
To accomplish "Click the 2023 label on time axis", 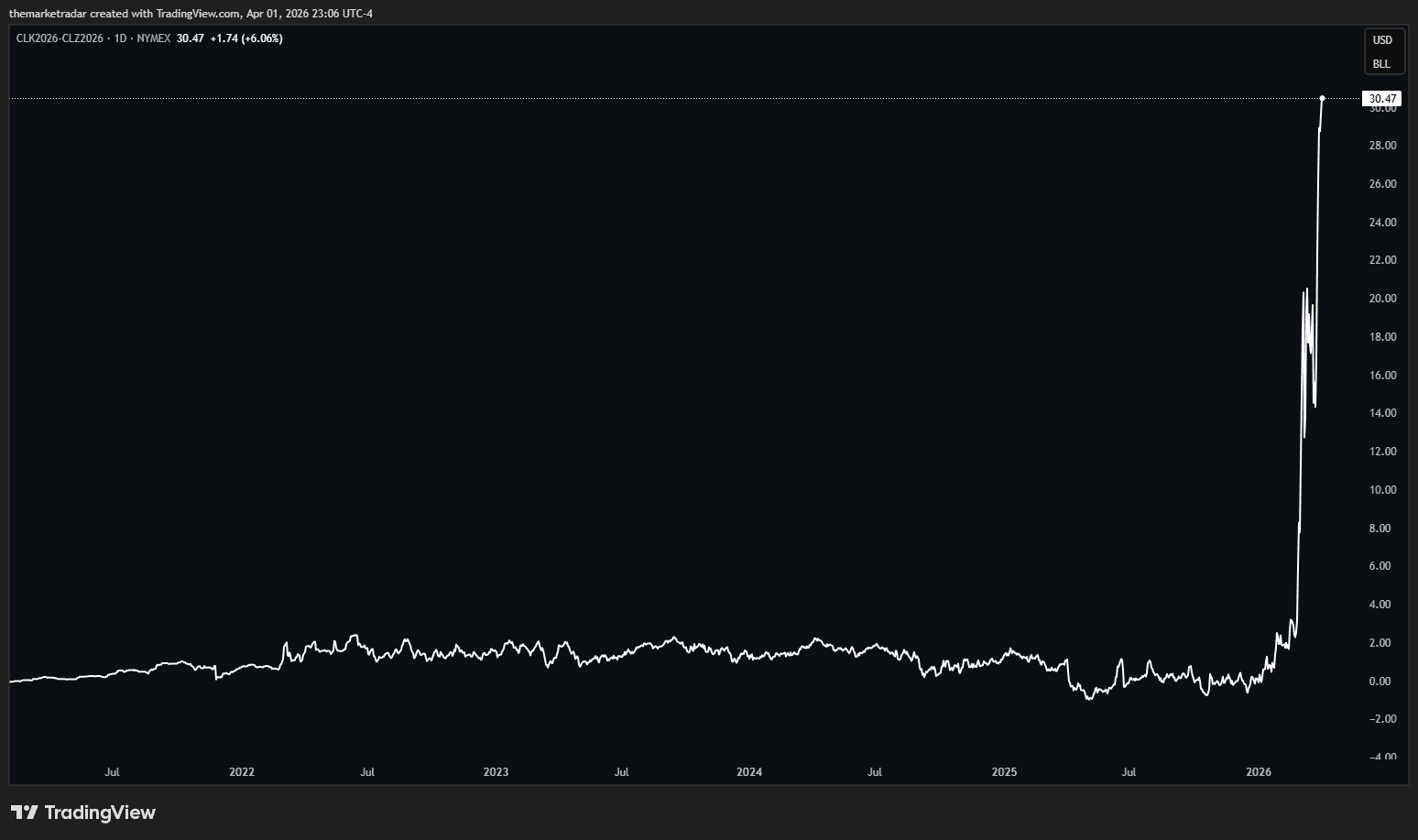I will [496, 772].
